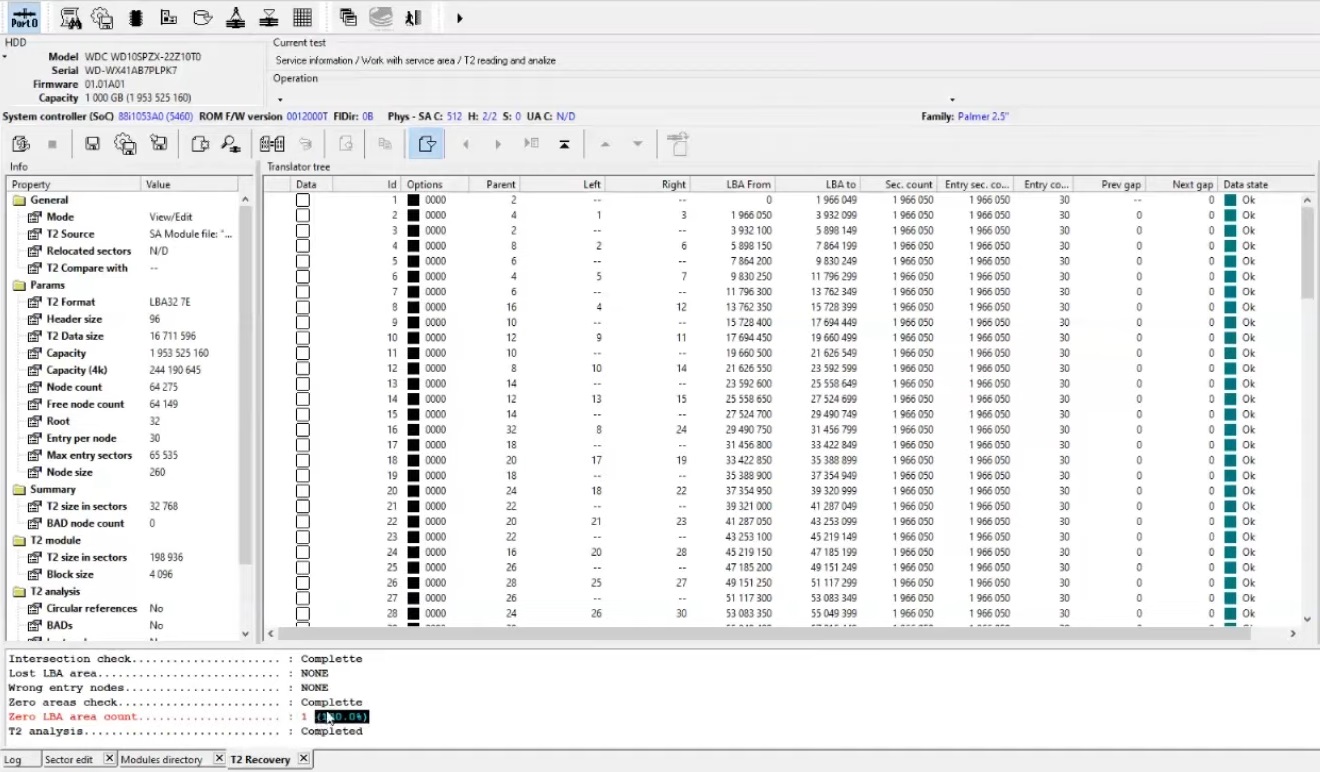Click the stacked windows icon in top toolbar

(x=348, y=17)
